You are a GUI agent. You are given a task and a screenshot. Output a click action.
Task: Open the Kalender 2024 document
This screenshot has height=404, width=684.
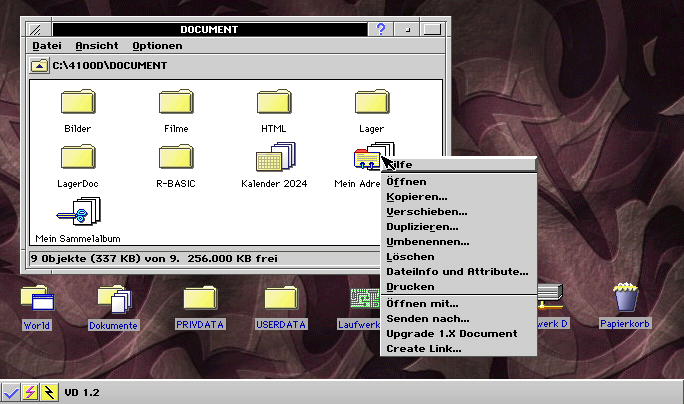point(274,158)
